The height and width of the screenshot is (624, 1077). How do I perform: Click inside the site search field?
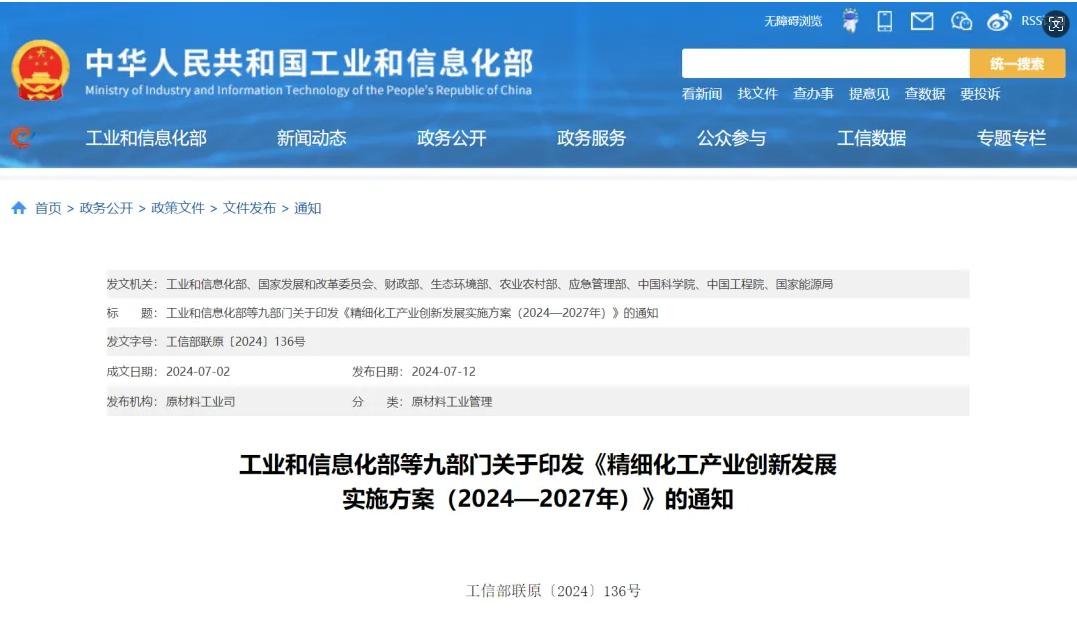826,63
